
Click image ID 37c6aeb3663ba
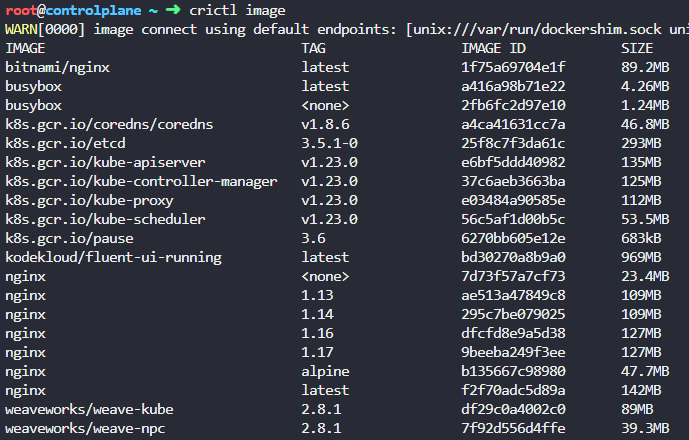click(x=513, y=181)
